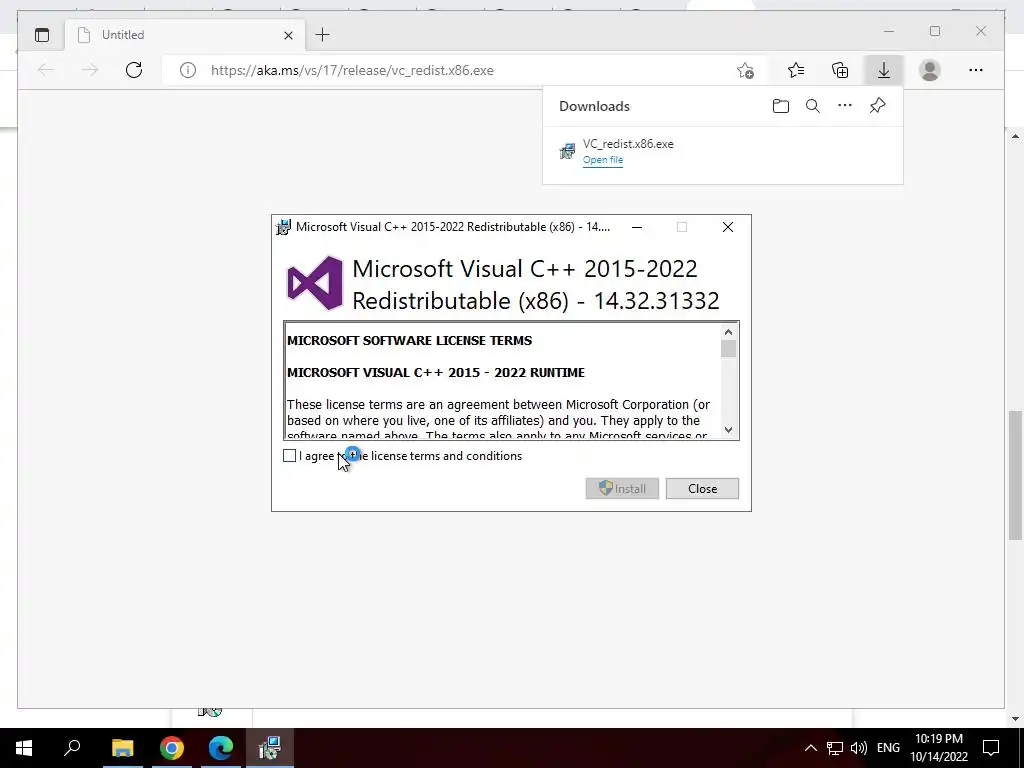Open network status tray icon

coord(835,748)
